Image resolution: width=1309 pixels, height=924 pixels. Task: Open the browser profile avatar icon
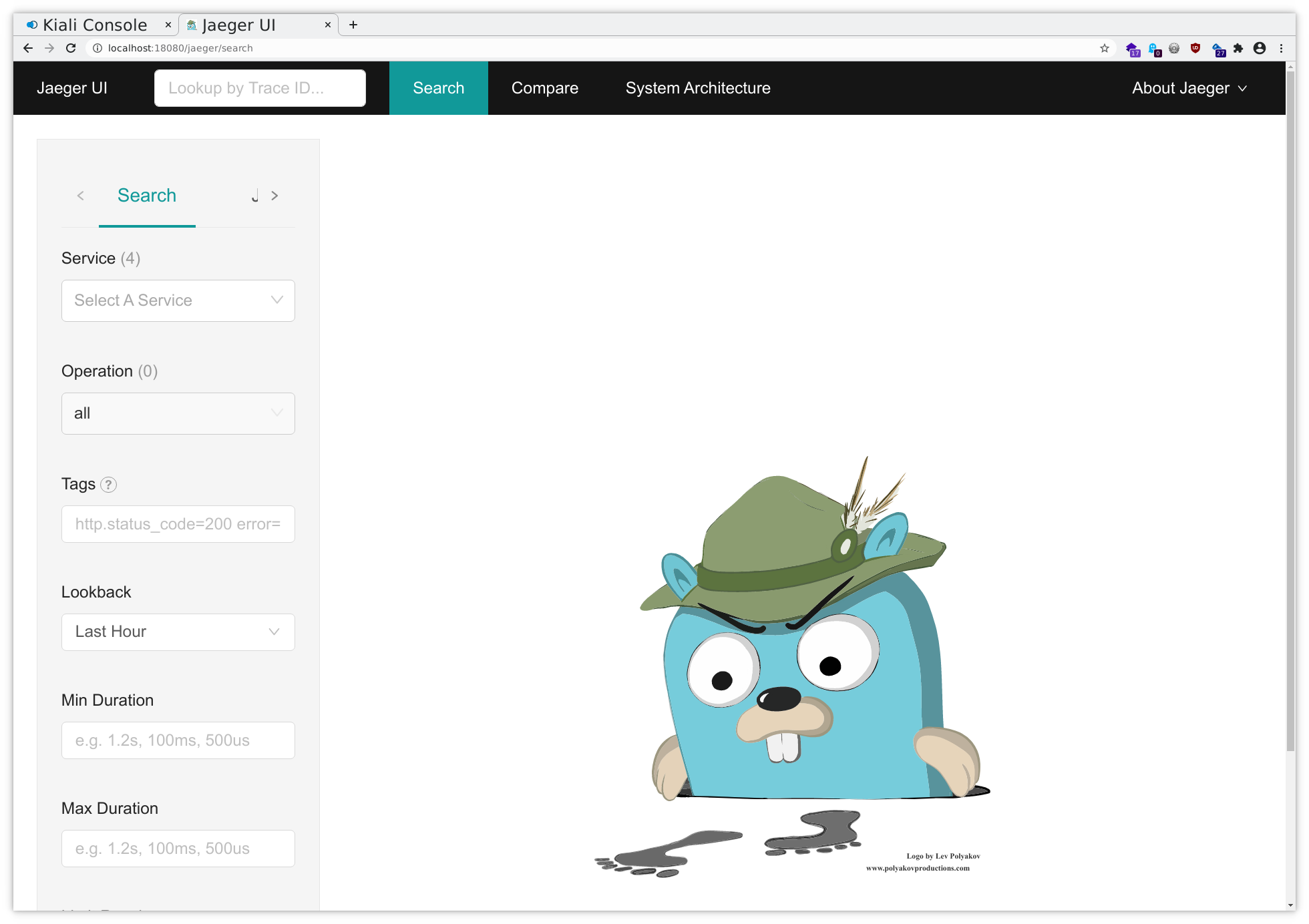tap(1260, 48)
